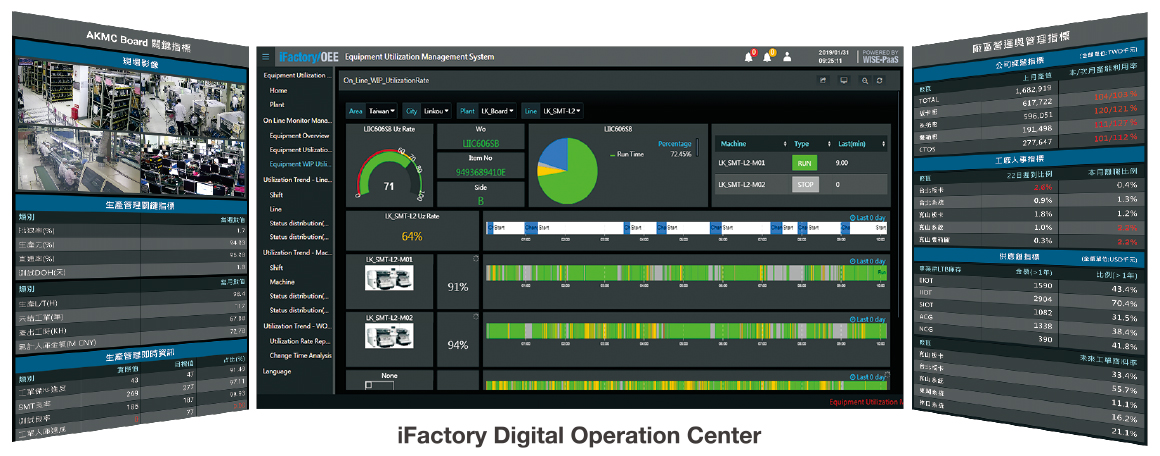Open Utilization Rate Rep... sidebar item
The height and width of the screenshot is (456, 1160).
(x=300, y=341)
